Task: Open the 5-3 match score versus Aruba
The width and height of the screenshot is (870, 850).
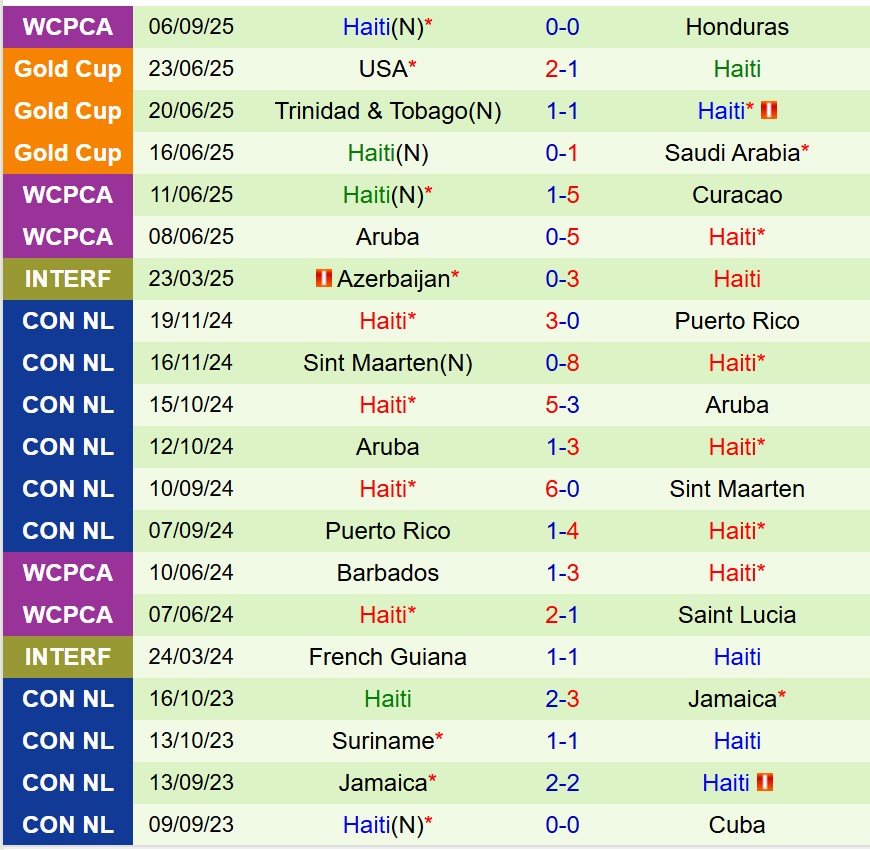Action: [x=562, y=405]
